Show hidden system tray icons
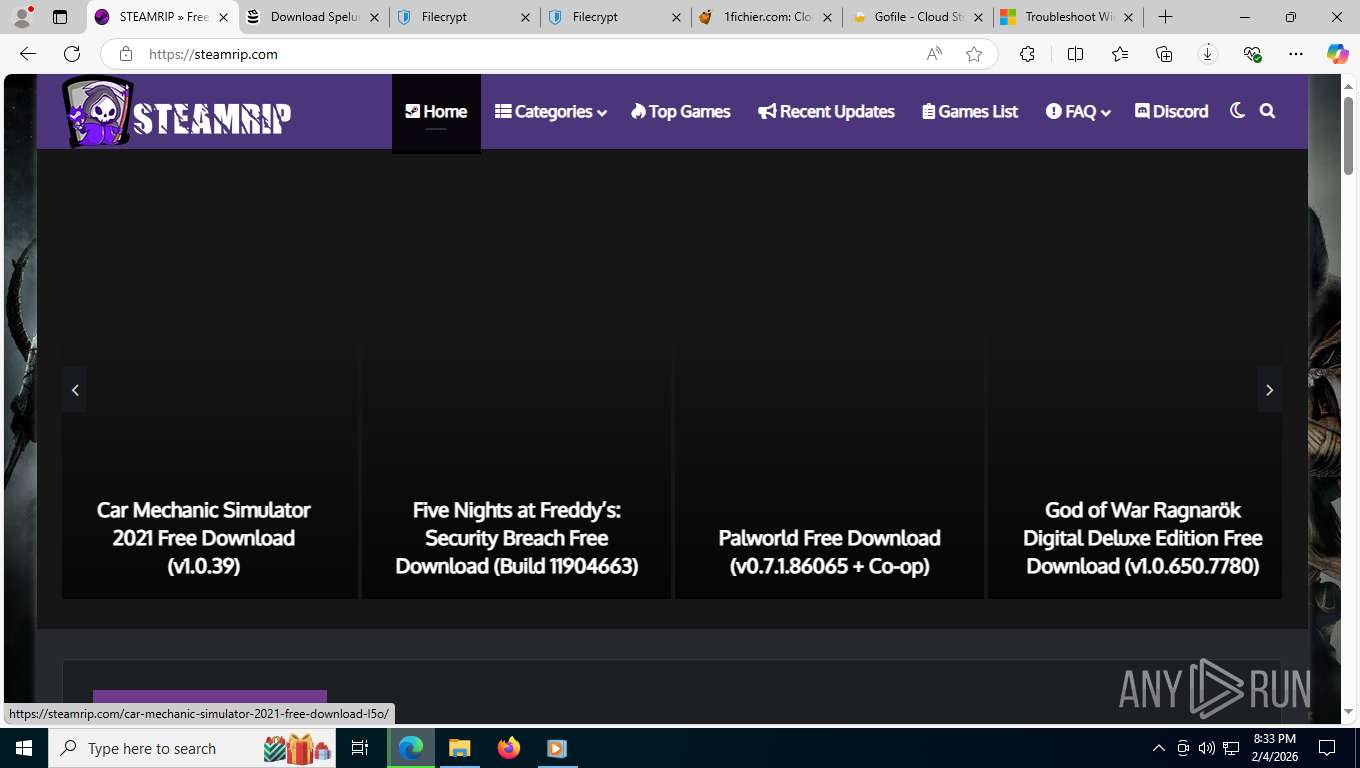This screenshot has width=1360, height=768. 1159,748
